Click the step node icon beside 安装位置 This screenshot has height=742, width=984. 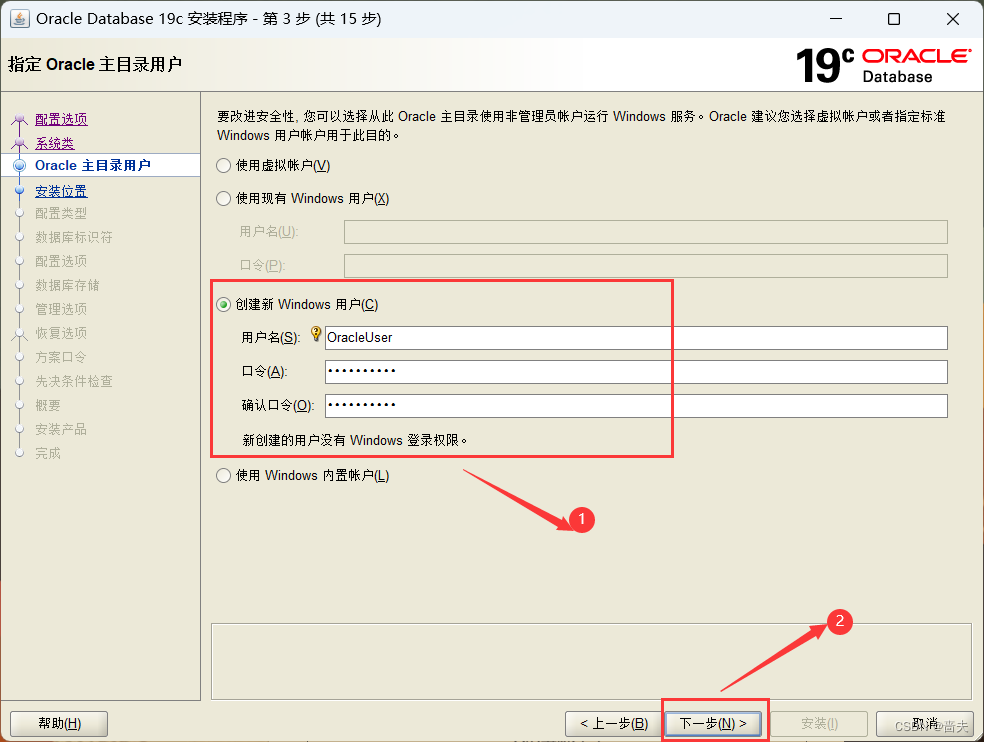click(x=22, y=190)
